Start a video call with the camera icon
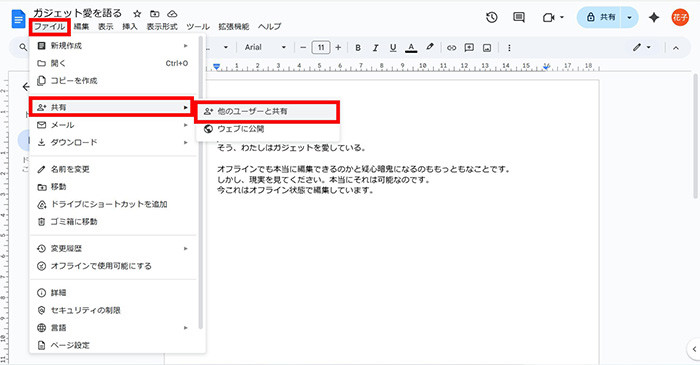The height and width of the screenshot is (365, 700). click(x=548, y=17)
